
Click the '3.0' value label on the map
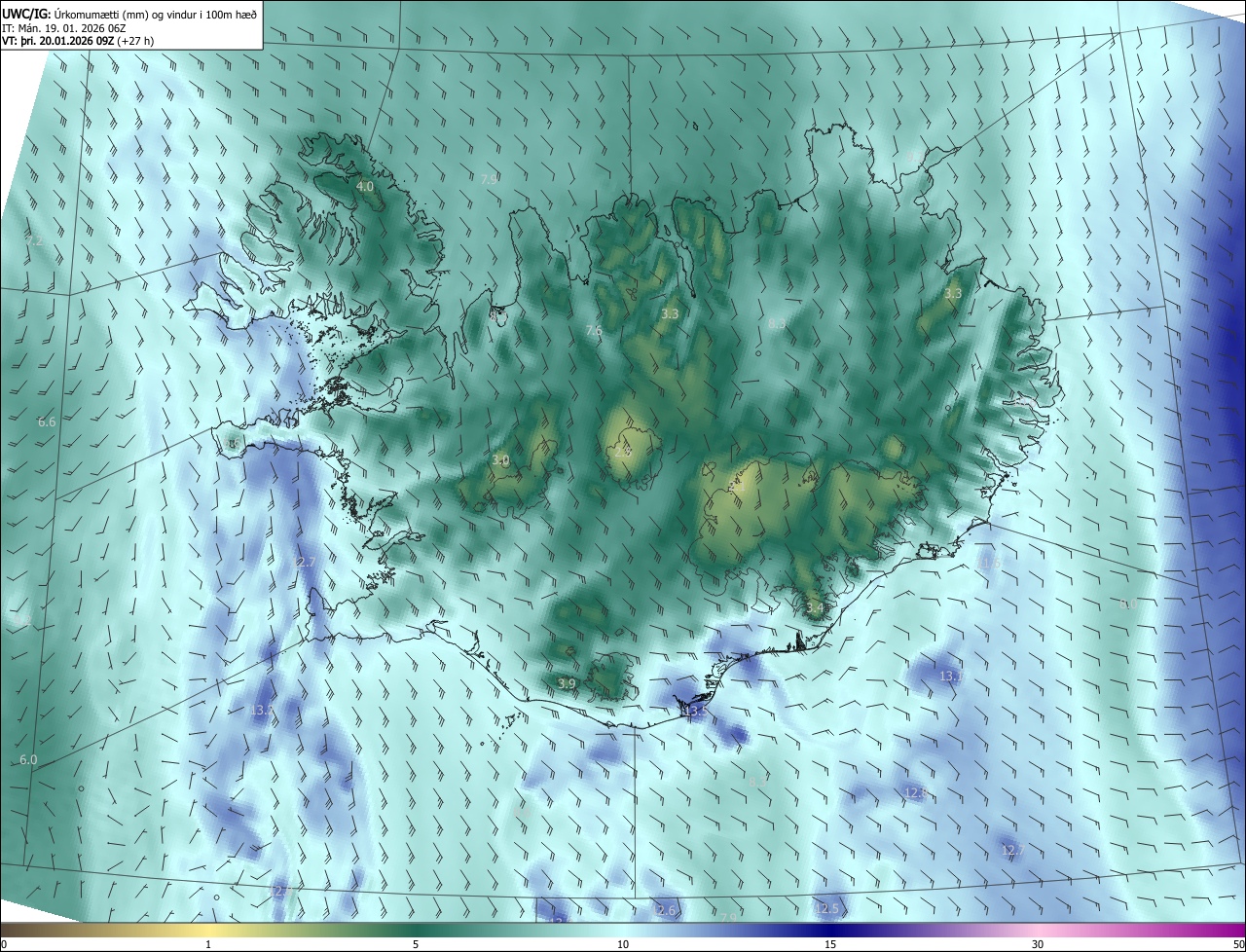click(x=500, y=460)
